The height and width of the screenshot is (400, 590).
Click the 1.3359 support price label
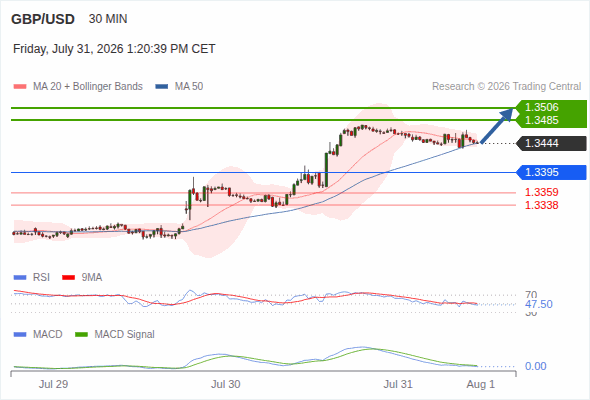click(541, 192)
